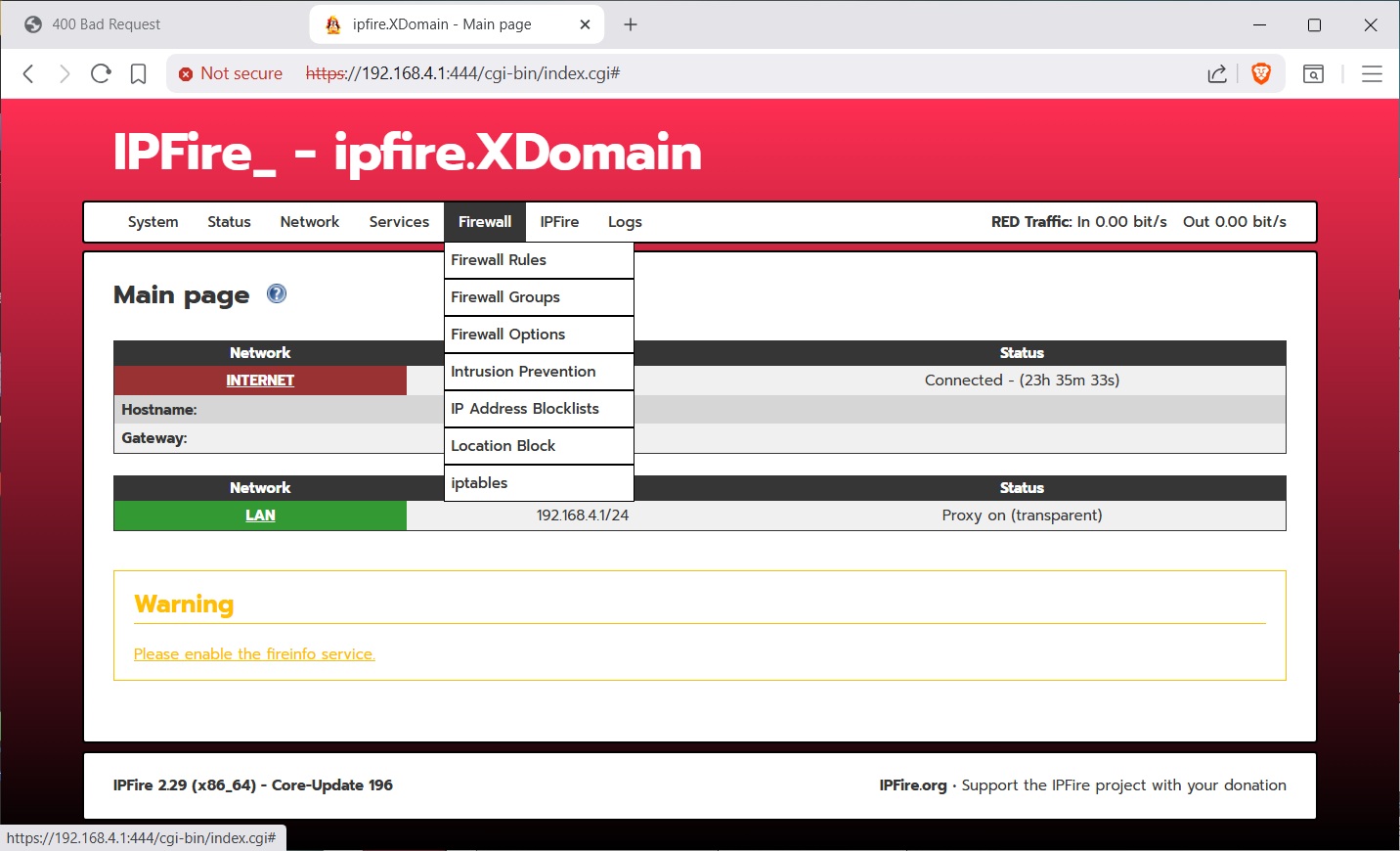1400x851 pixels.
Task: Switch to the 400 Bad Request tab
Action: coord(106,24)
